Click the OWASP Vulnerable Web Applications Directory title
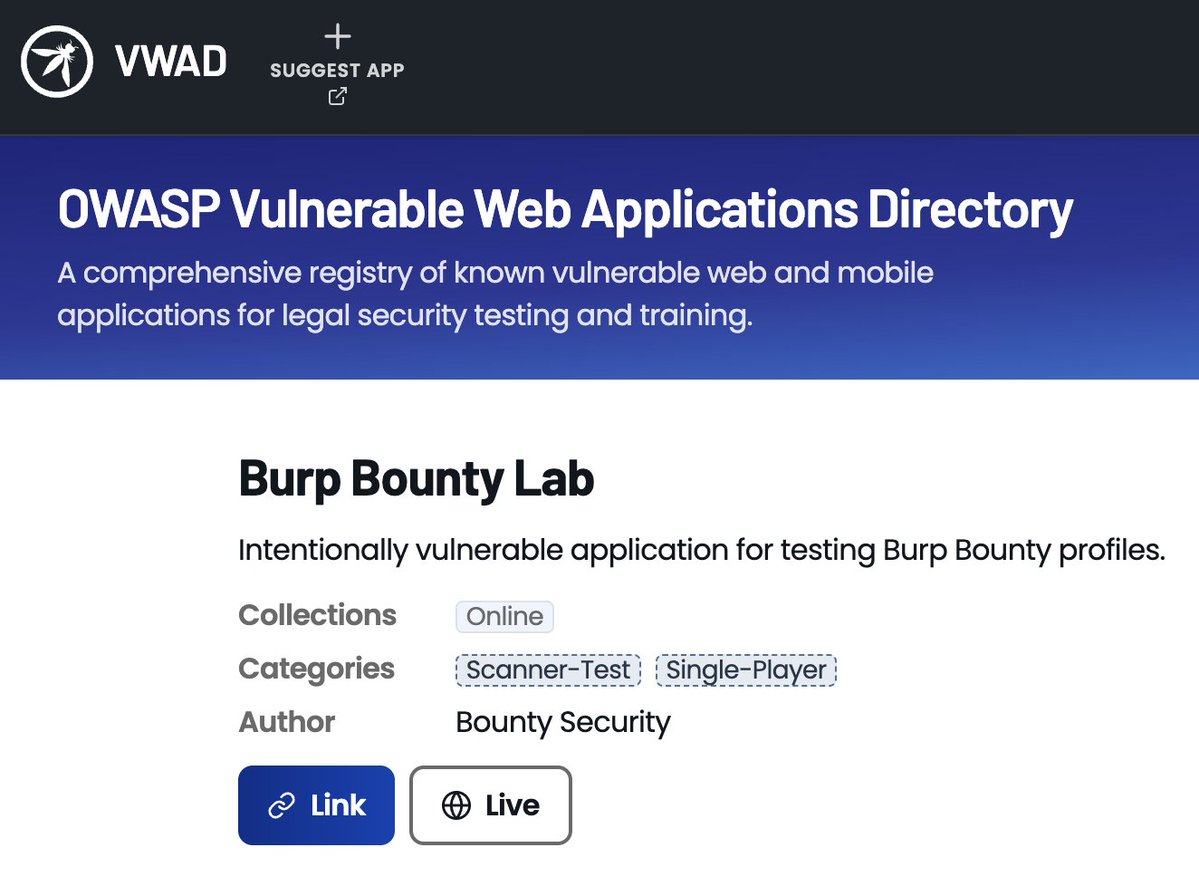The height and width of the screenshot is (886, 1199). click(566, 209)
